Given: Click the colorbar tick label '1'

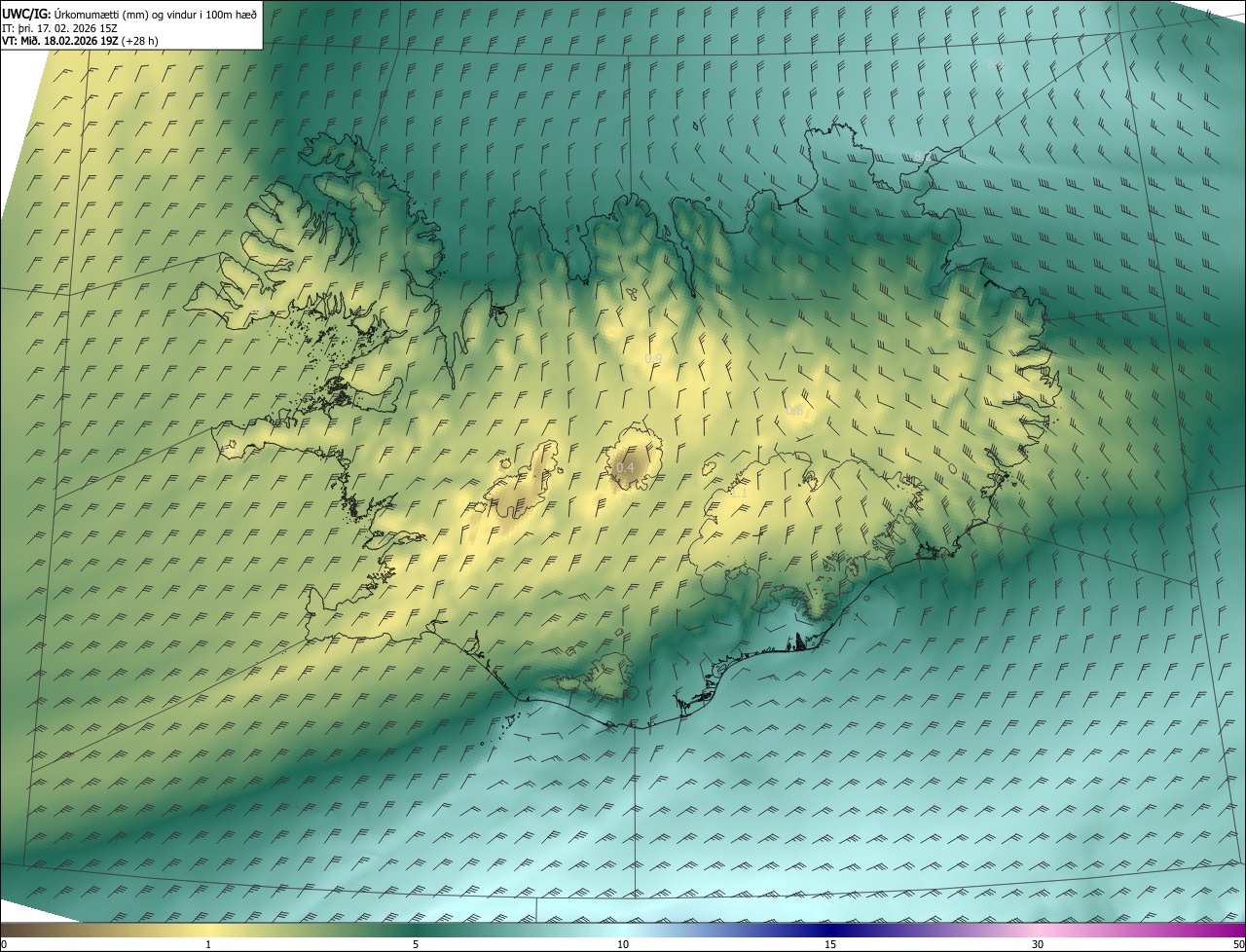Looking at the screenshot, I should tap(208, 945).
